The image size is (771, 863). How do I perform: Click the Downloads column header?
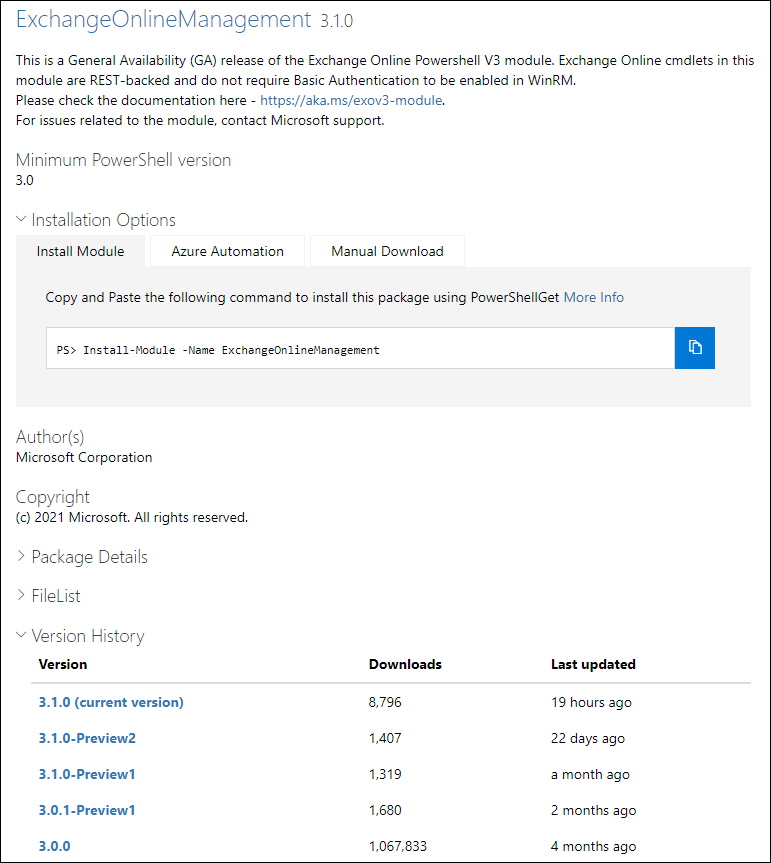tap(405, 664)
